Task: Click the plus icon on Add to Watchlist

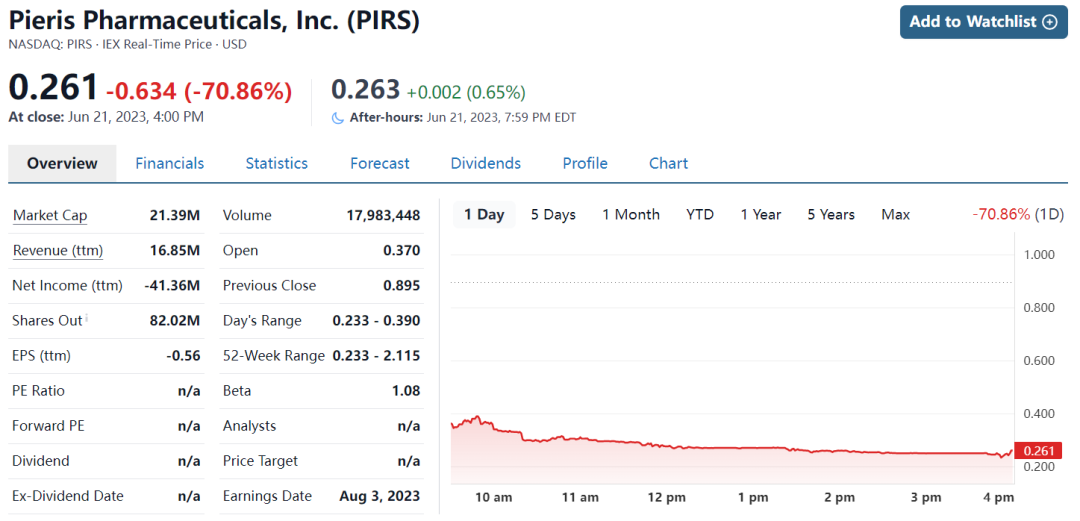Action: pos(1049,22)
